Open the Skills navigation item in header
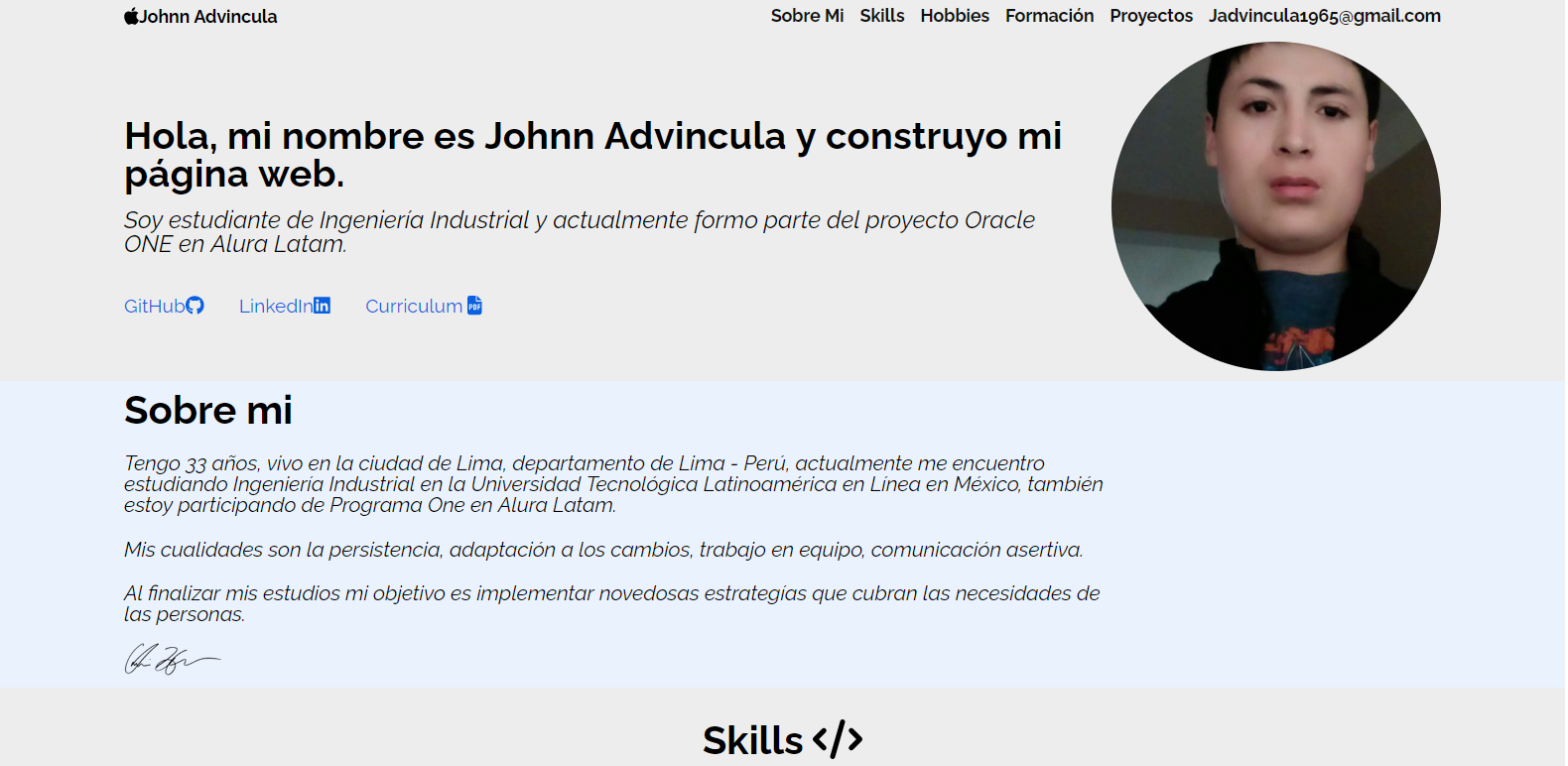 tap(882, 16)
